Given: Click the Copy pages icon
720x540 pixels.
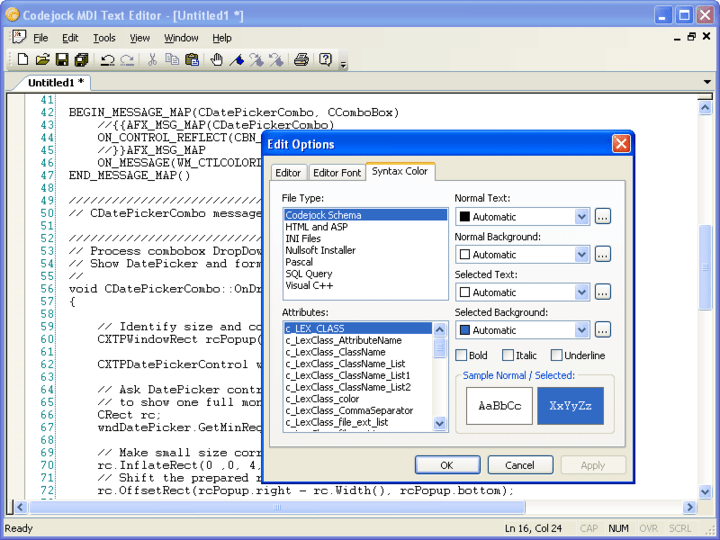Looking at the screenshot, I should pyautogui.click(x=172, y=60).
